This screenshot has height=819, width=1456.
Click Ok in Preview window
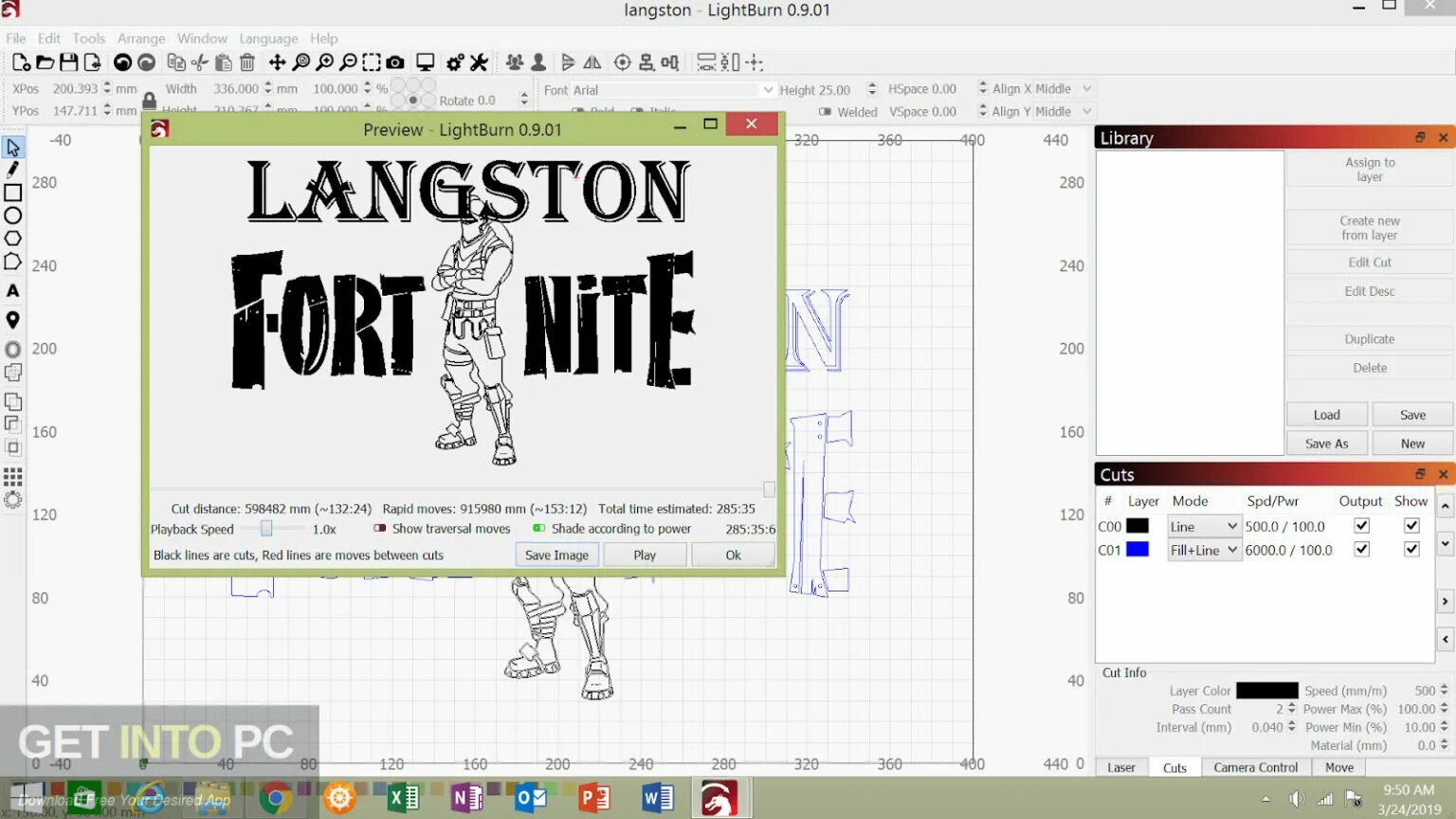click(733, 555)
